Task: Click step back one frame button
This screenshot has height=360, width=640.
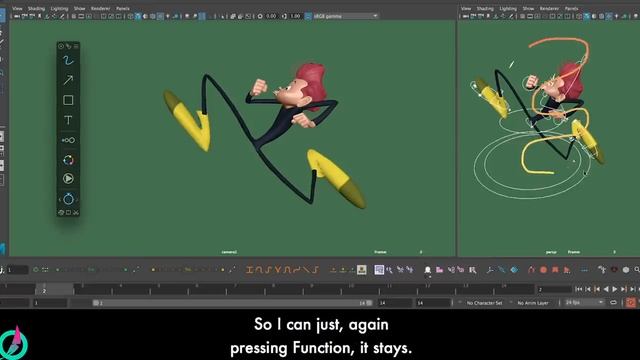Action: point(588,289)
